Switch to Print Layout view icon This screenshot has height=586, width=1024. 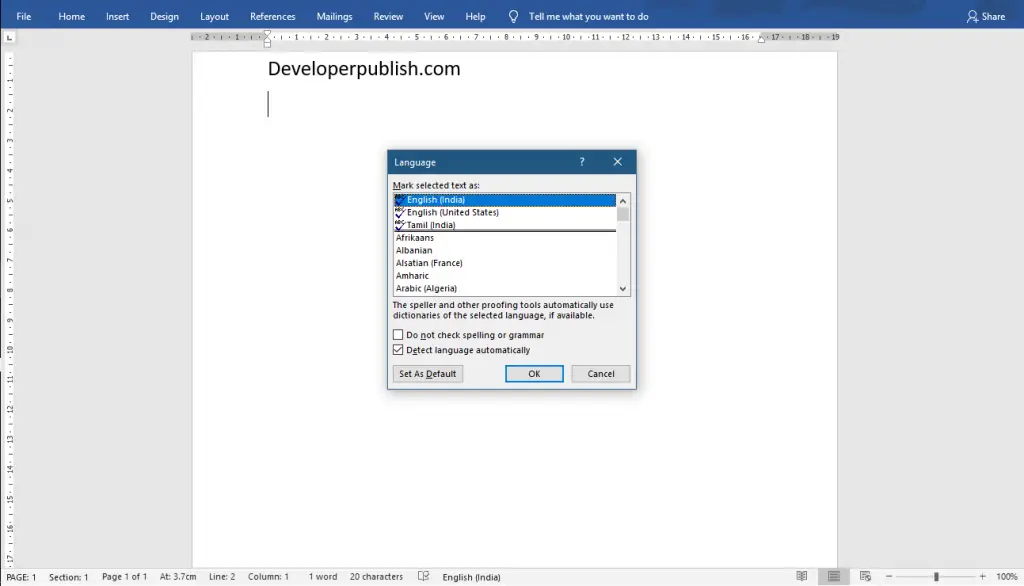[834, 576]
